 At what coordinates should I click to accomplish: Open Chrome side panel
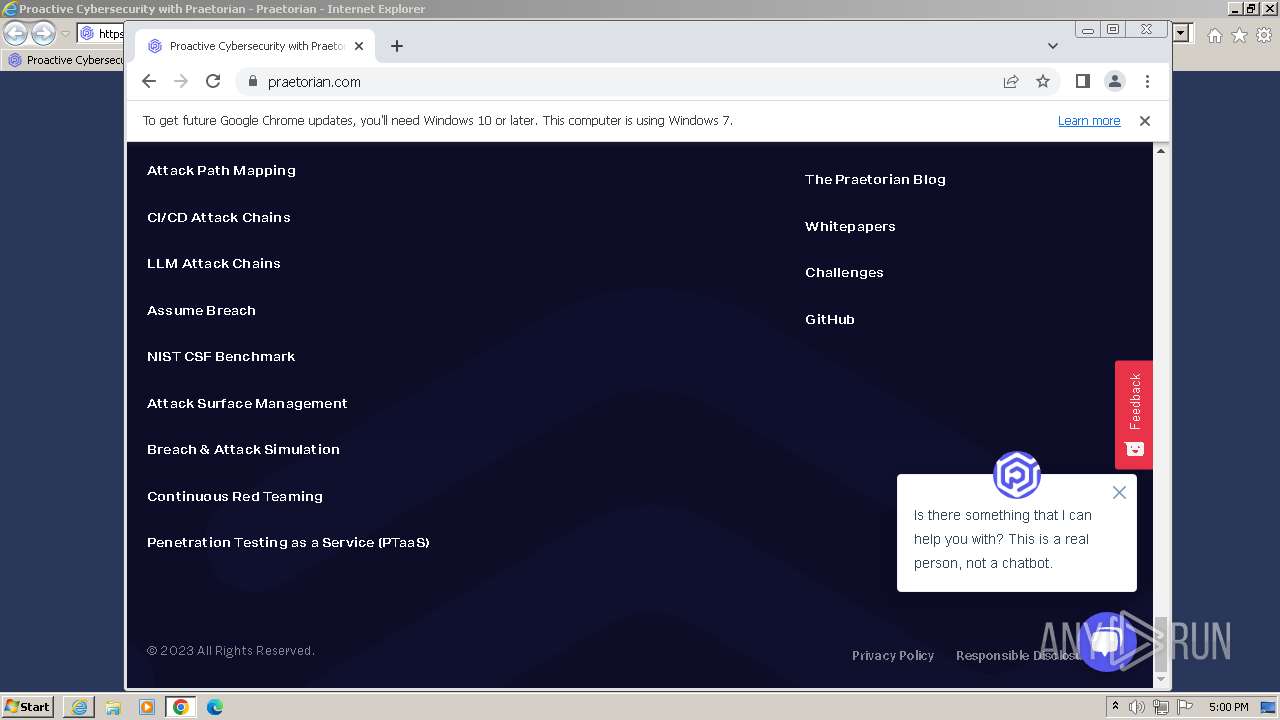coord(1082,82)
